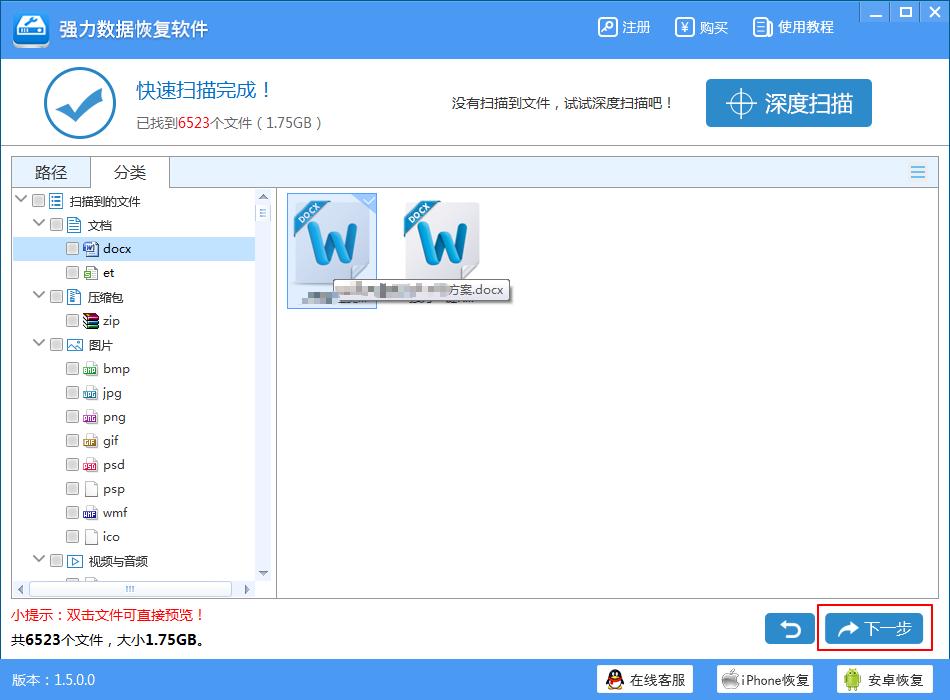This screenshot has width=950, height=700.
Task: Open the view options hamburger icon
Action: [917, 172]
